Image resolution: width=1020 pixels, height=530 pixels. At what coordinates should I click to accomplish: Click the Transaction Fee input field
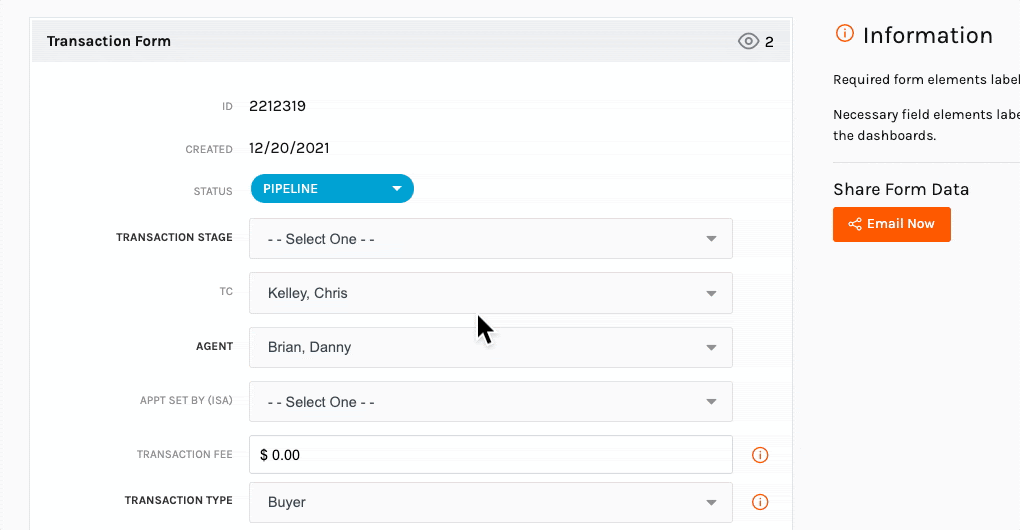pos(490,455)
